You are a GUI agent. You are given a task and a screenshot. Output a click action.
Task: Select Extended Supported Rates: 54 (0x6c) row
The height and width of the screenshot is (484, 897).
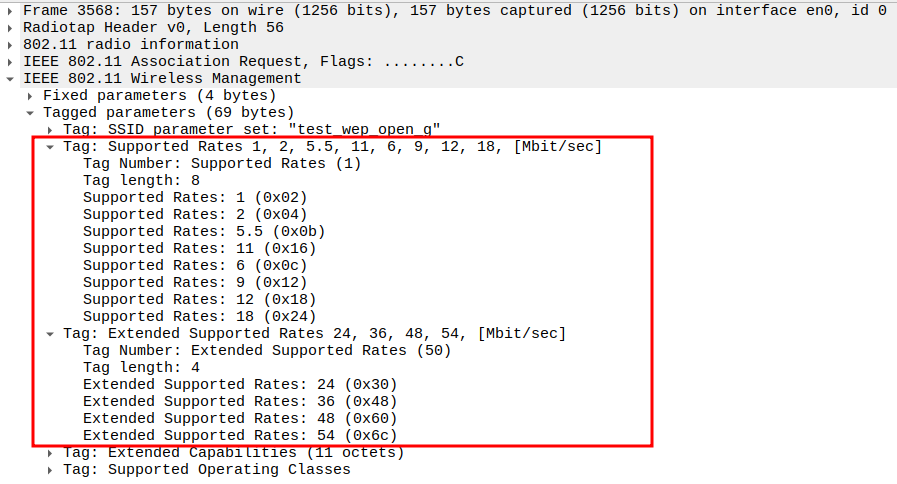click(240, 436)
